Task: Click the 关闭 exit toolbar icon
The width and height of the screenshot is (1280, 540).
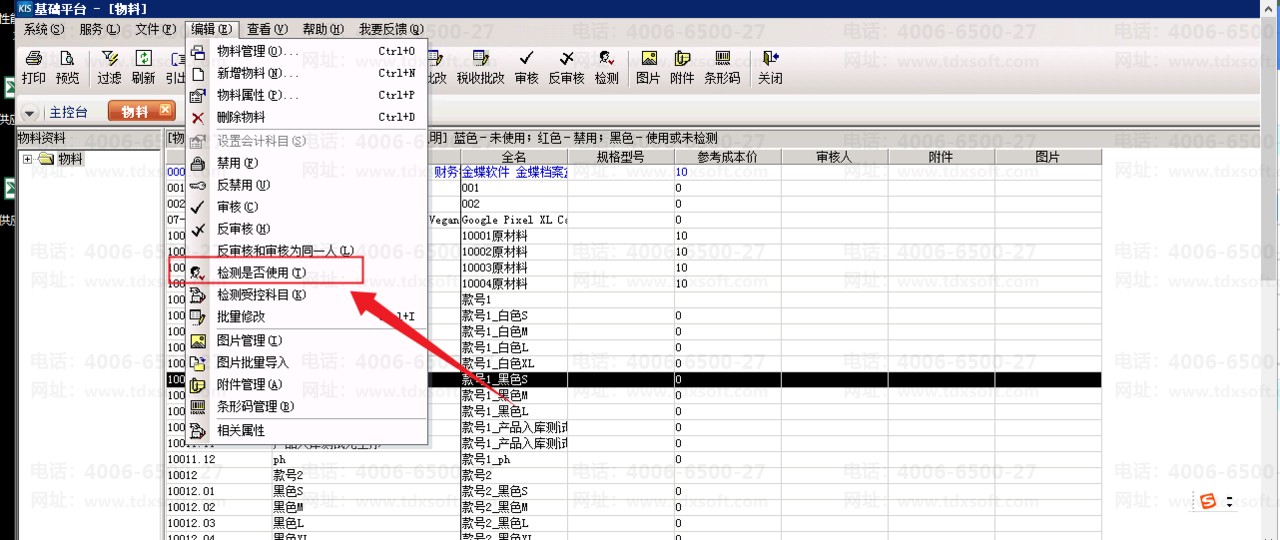Action: point(769,66)
